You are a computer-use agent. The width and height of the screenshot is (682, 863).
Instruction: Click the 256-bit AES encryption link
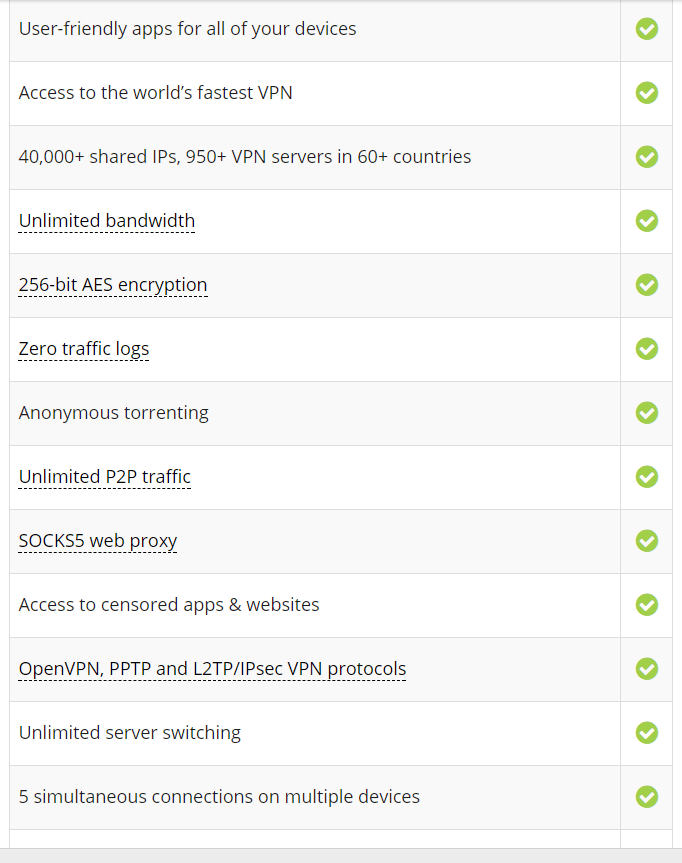click(x=113, y=285)
